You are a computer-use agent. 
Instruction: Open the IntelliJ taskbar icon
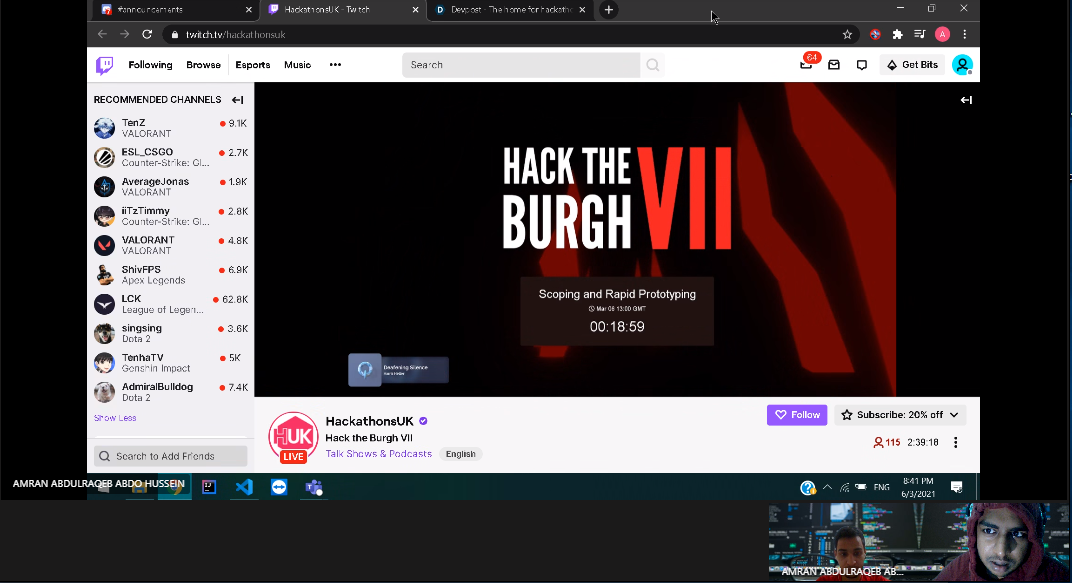point(209,487)
